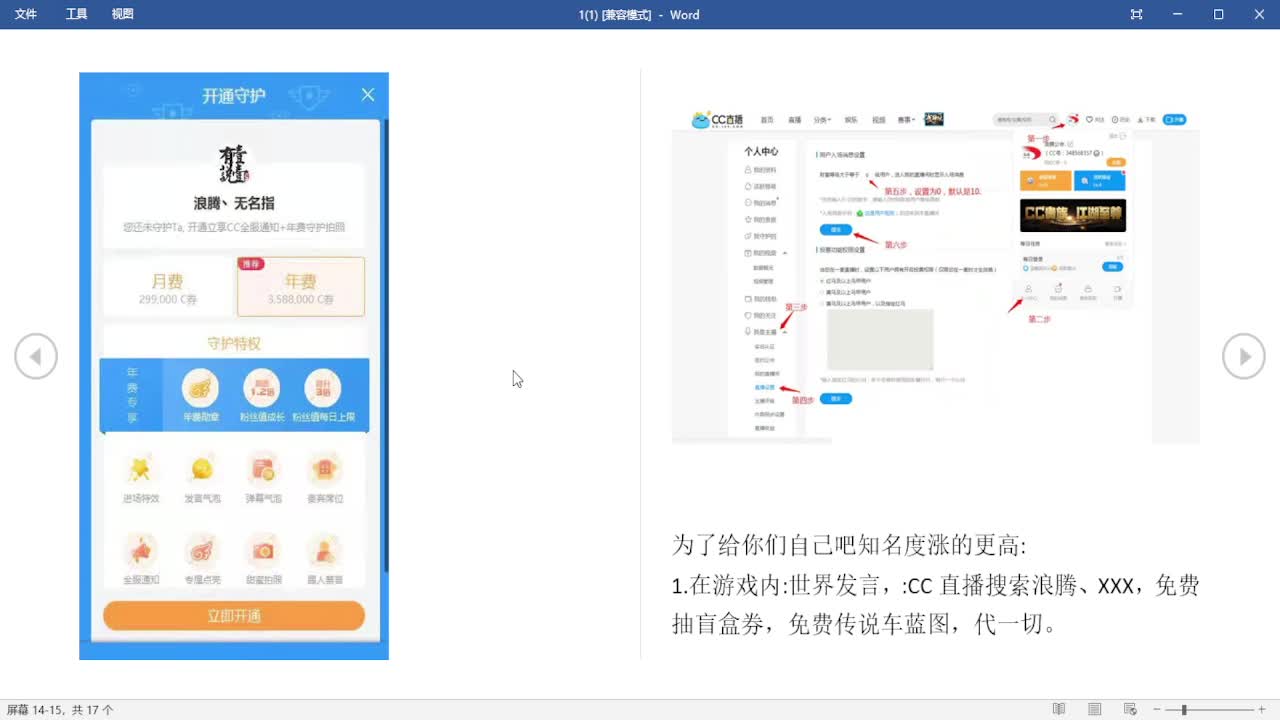Click the line starting 1.在游戏内:世界发言
The width and height of the screenshot is (1280, 720).
coord(936,586)
